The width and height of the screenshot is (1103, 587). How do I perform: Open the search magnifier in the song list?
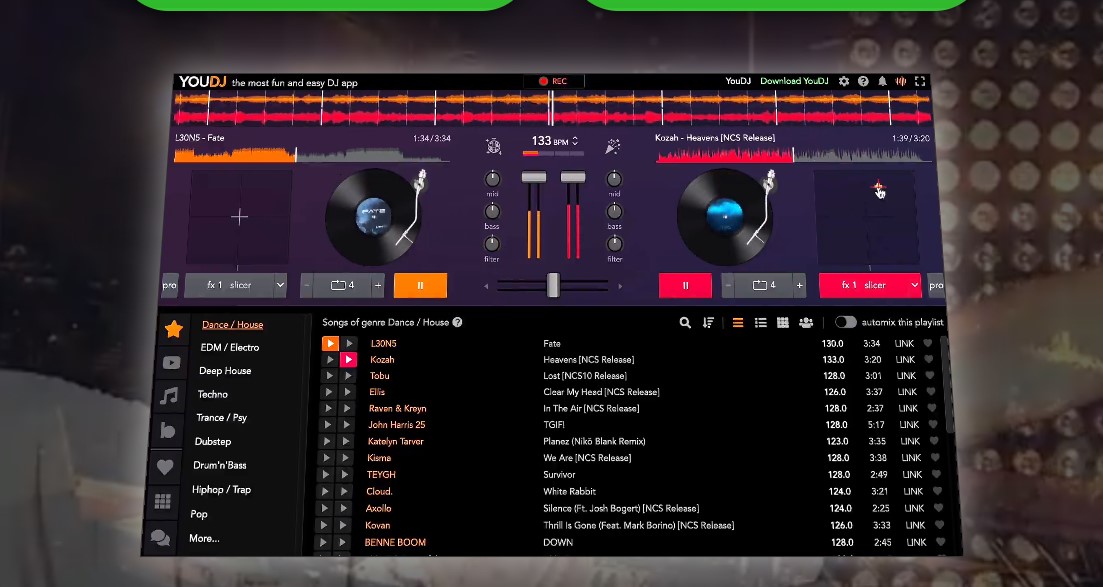pyautogui.click(x=685, y=322)
